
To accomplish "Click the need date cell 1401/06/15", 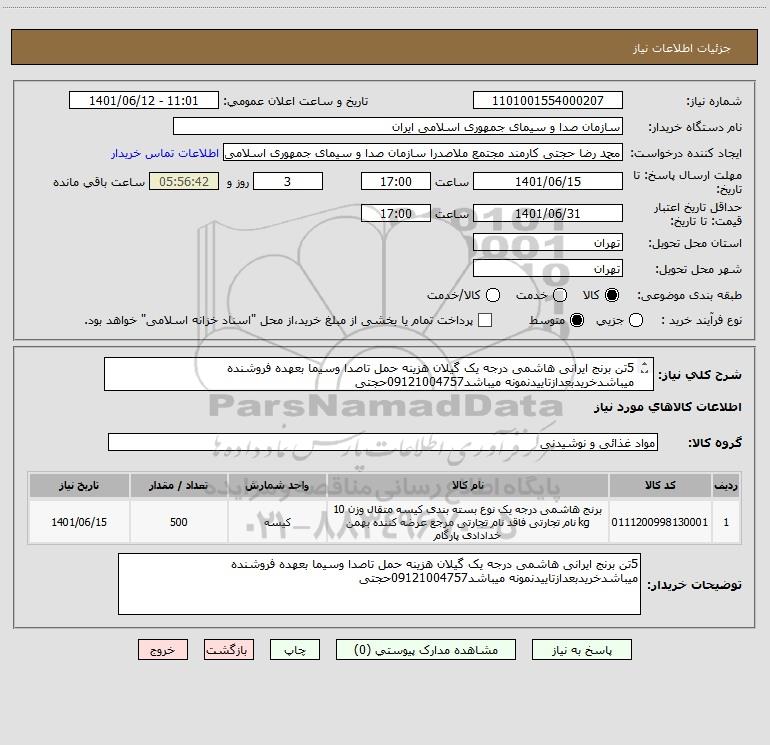I will (x=79, y=522).
